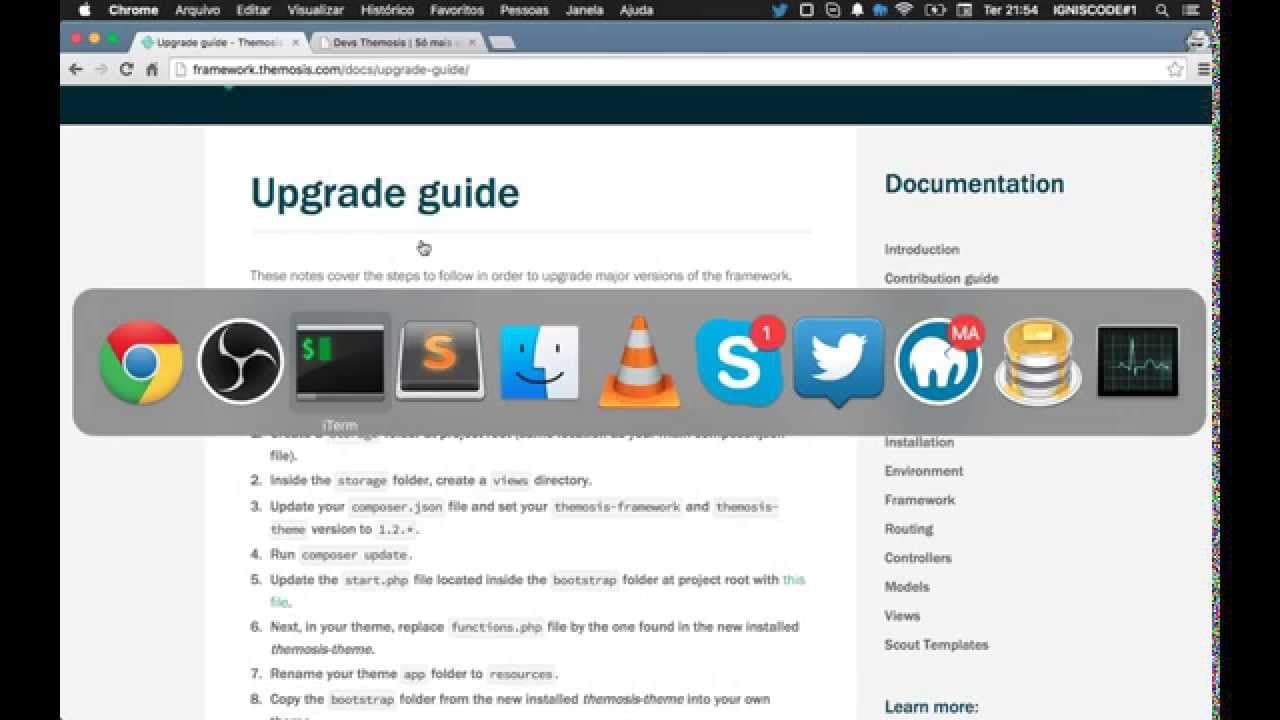Screen dimensions: 1280x720
Task: Follow the 'this file' start.php link
Action: [793, 580]
